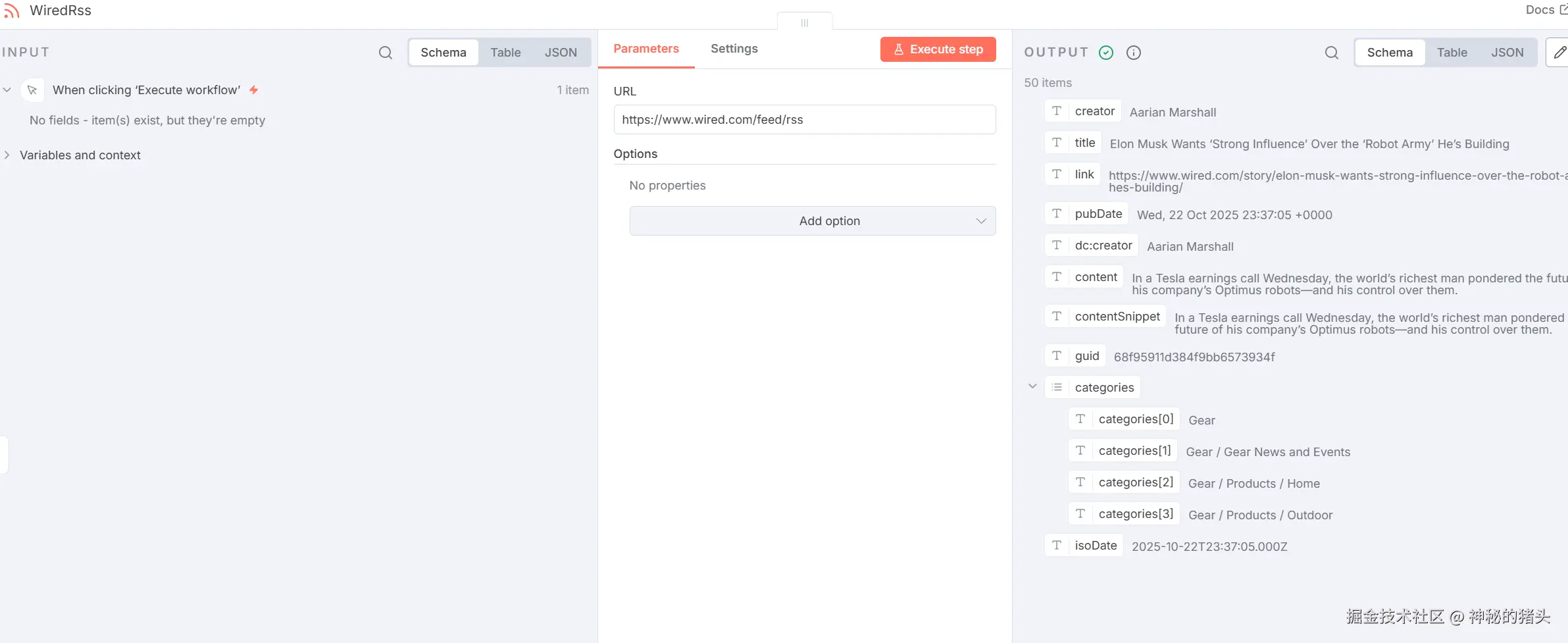The width and height of the screenshot is (1568, 643).
Task: Expand Variables and context section
Action: pyautogui.click(x=7, y=155)
